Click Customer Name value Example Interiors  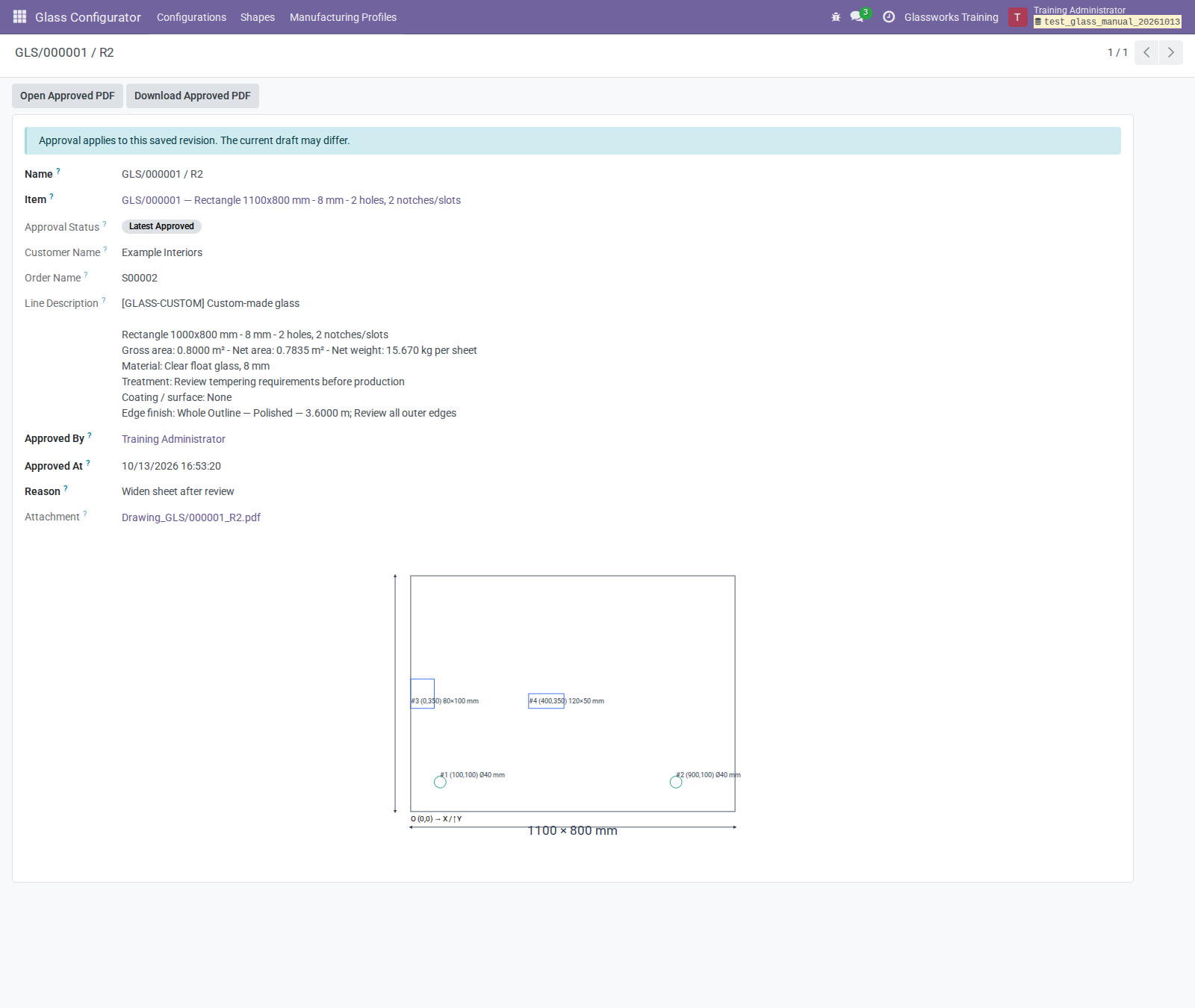click(x=162, y=252)
